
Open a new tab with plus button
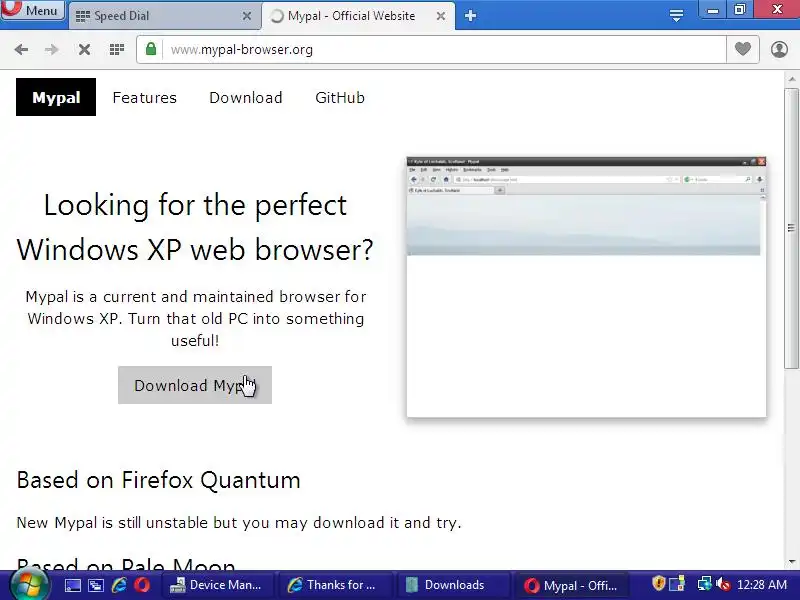pos(470,16)
